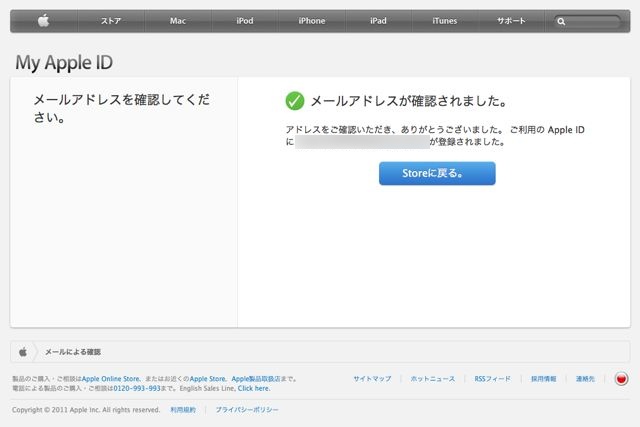
Task: Open the サポート navigation tab
Action: [x=511, y=21]
